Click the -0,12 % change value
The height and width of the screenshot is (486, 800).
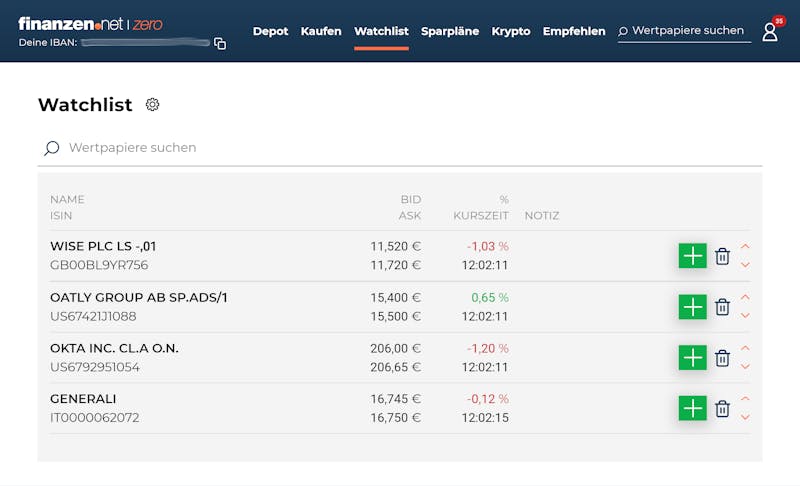tap(488, 399)
